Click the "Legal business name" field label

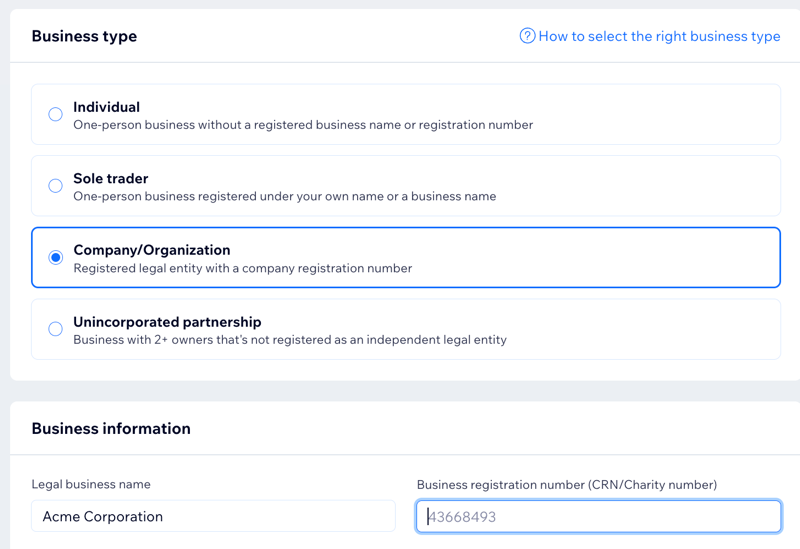coord(91,484)
